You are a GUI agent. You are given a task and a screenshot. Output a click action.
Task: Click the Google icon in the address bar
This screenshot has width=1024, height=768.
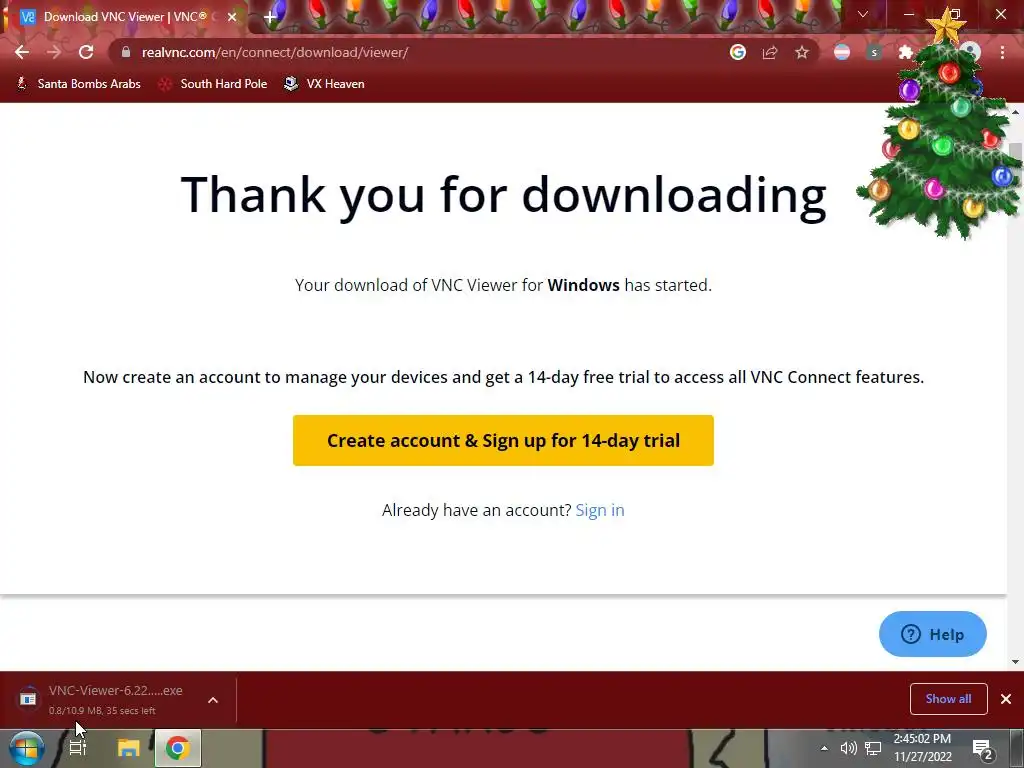[738, 52]
